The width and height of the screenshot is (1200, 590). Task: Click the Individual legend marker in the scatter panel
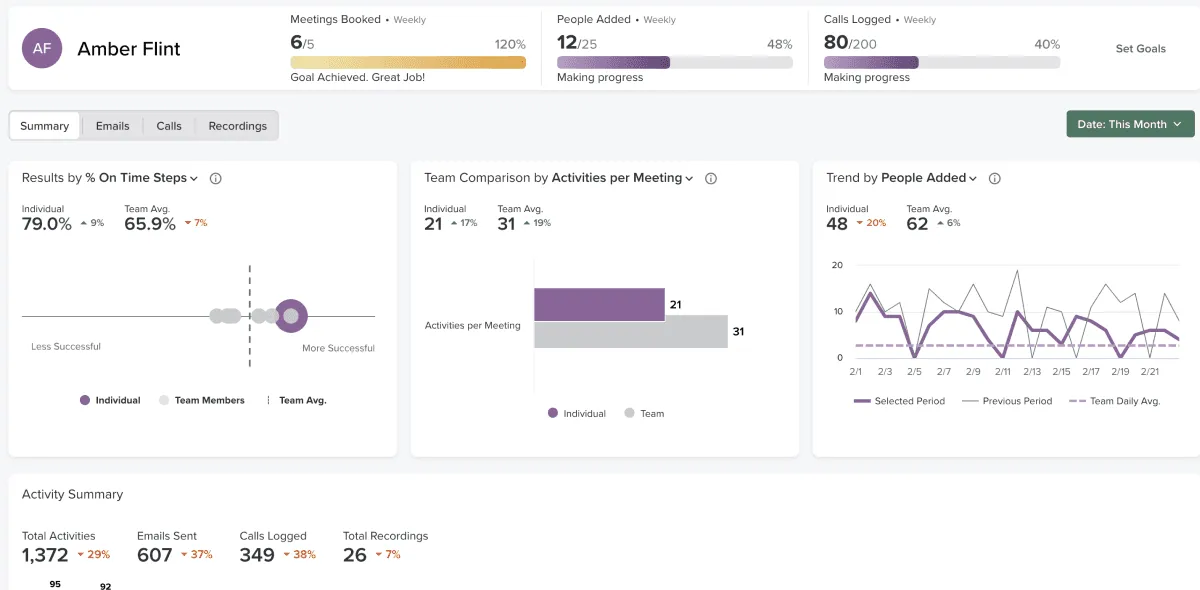click(x=83, y=399)
